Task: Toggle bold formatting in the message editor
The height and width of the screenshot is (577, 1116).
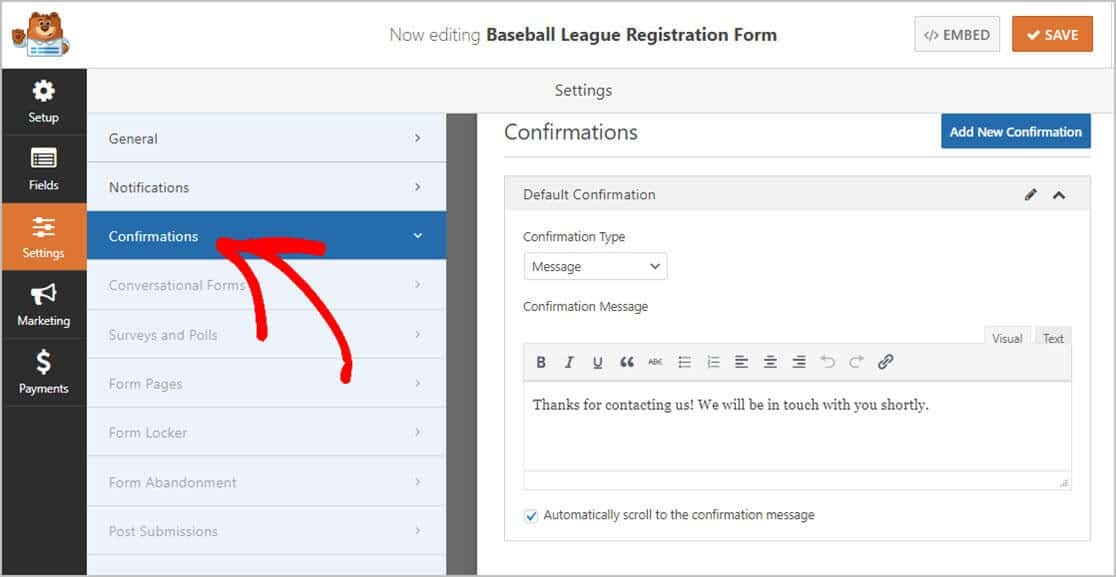Action: point(541,362)
